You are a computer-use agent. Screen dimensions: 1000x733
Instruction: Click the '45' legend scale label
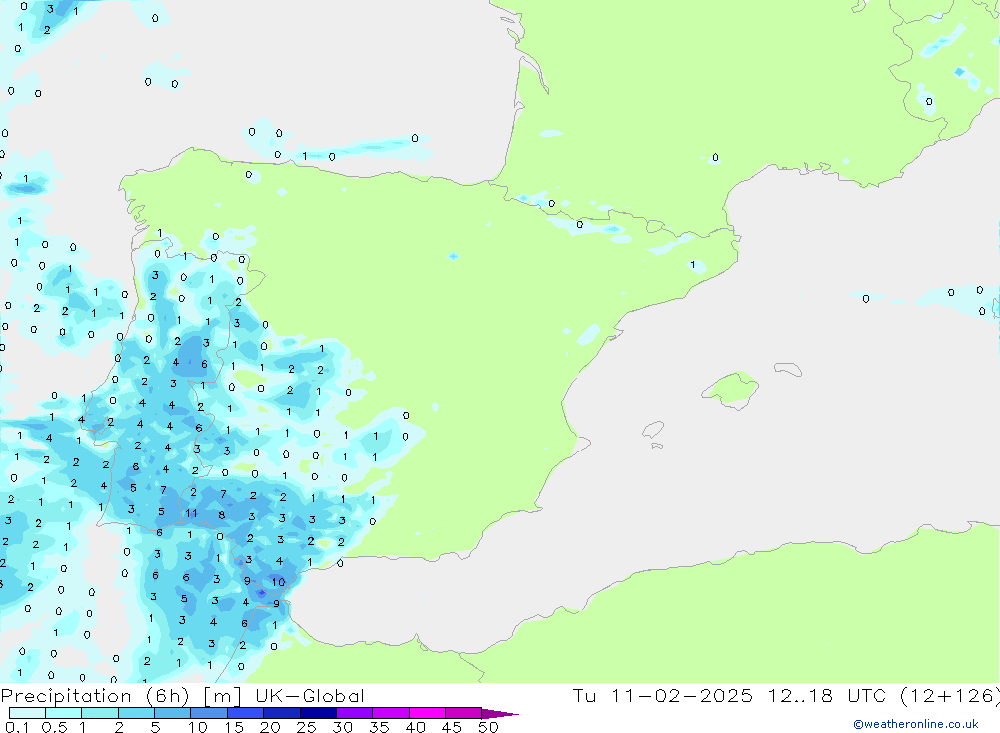click(x=452, y=727)
